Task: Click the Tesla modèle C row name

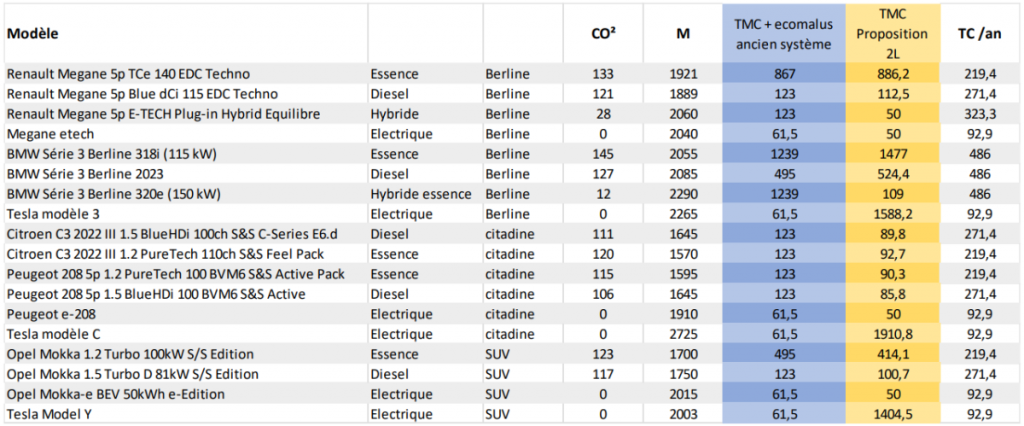Action: pyautogui.click(x=54, y=333)
